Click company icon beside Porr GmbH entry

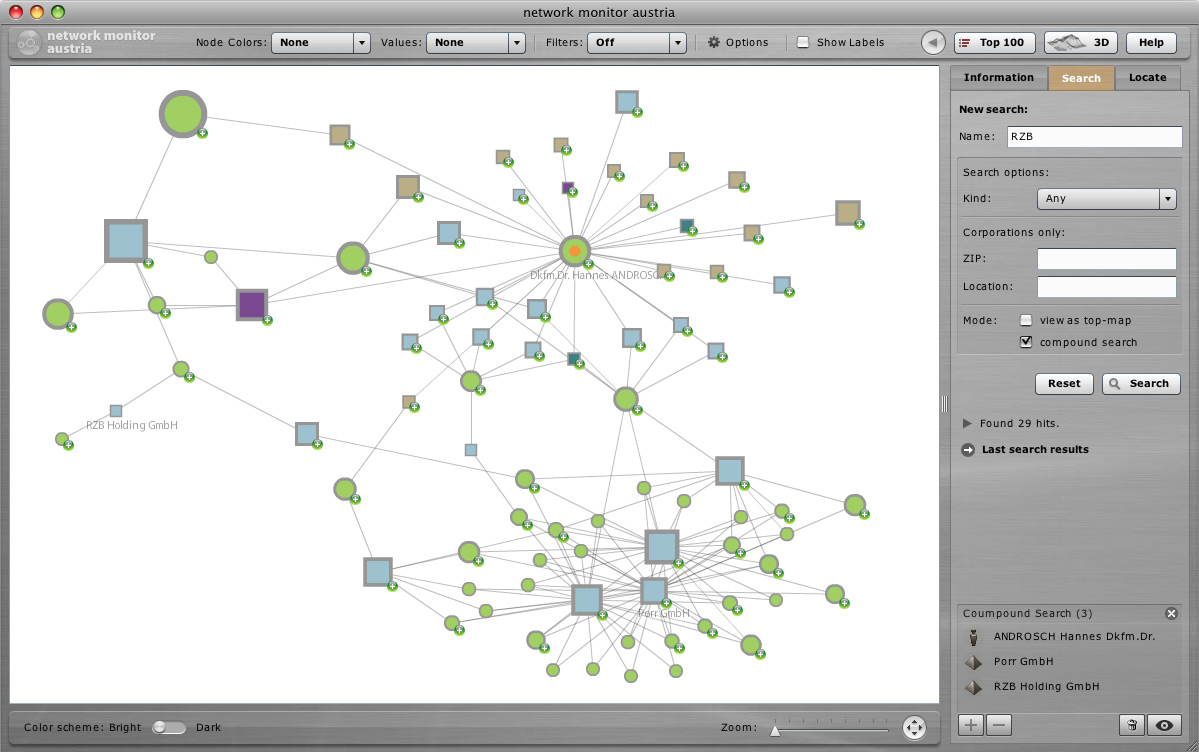click(973, 662)
